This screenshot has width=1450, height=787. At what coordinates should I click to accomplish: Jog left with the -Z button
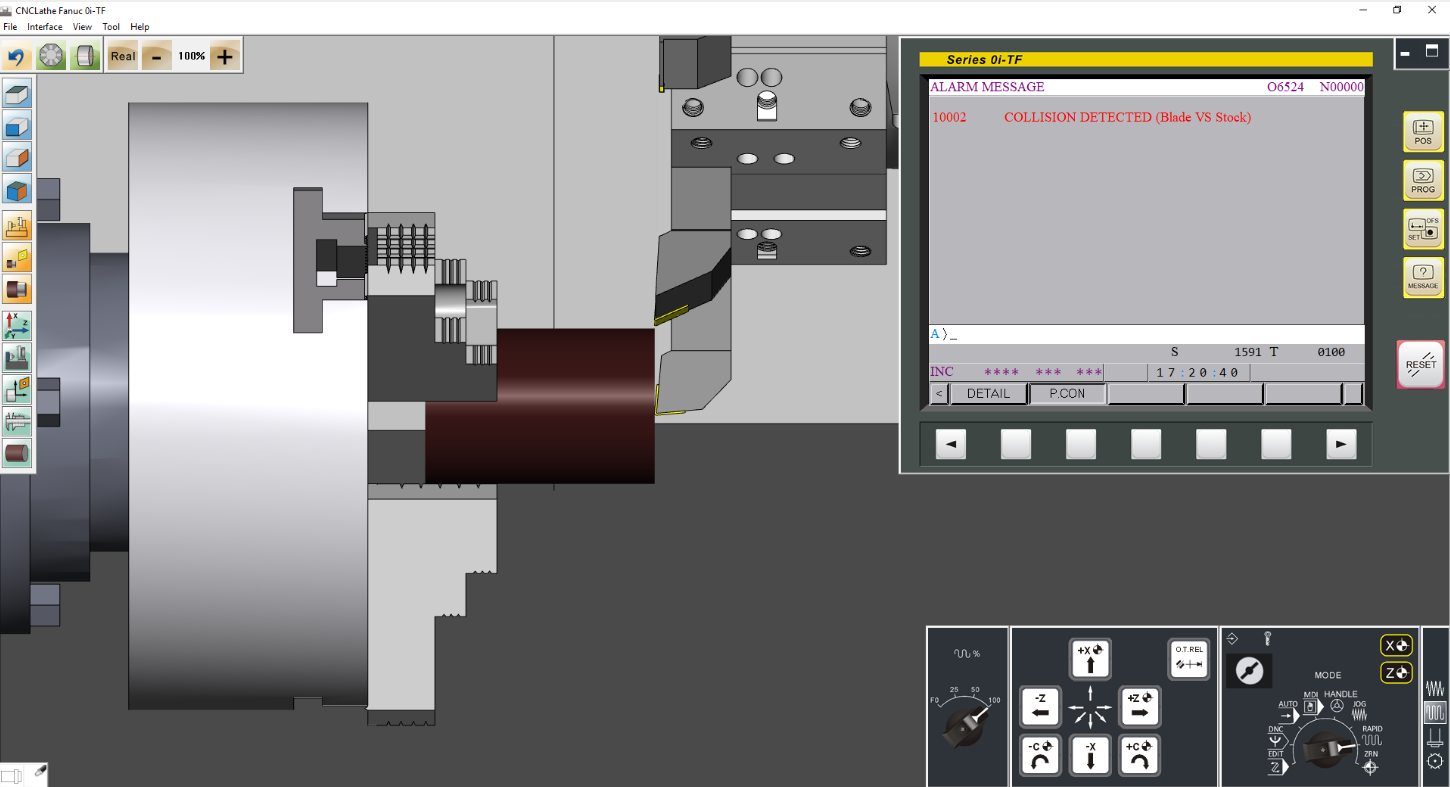coord(1040,707)
